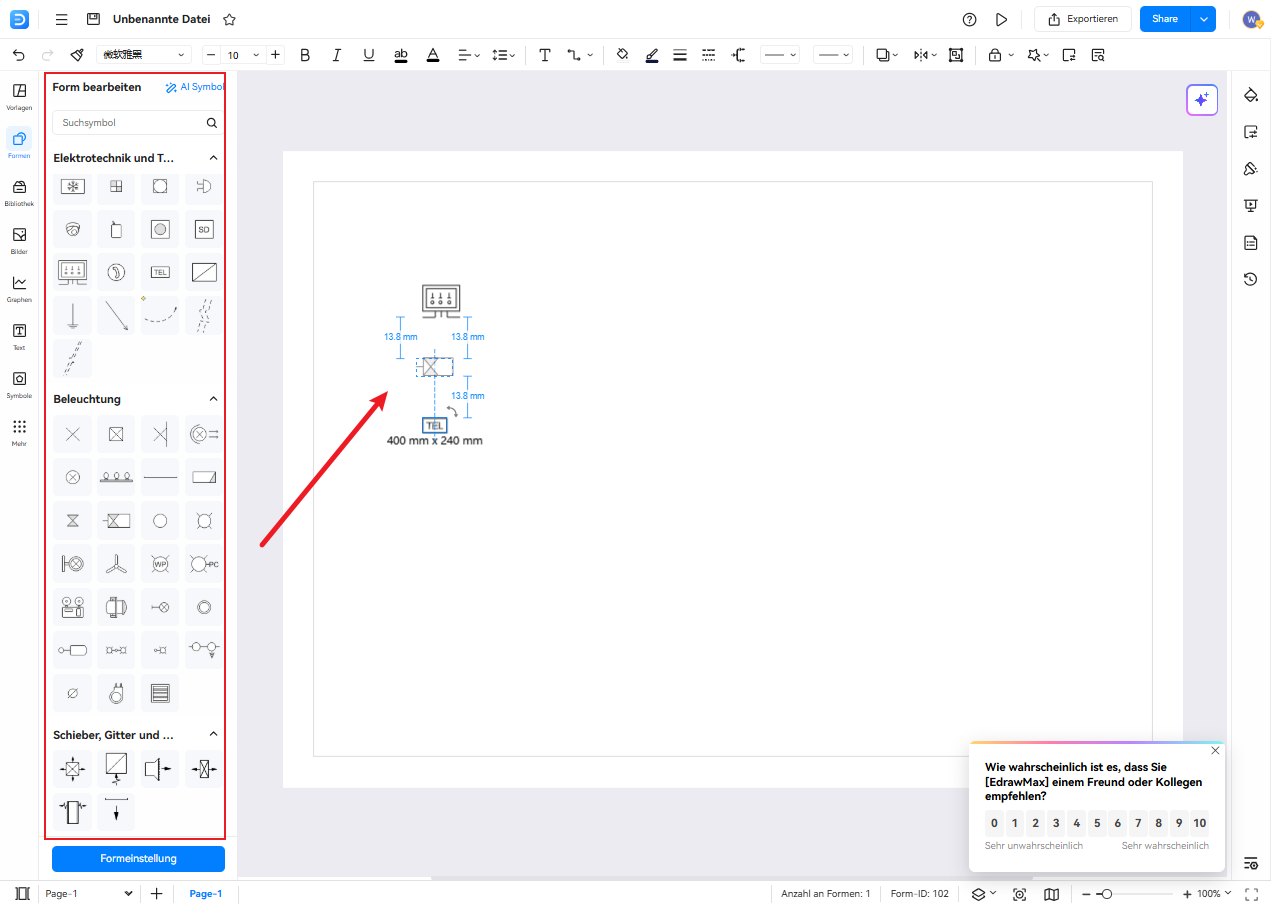This screenshot has width=1271, height=906.
Task: Switch to the Page-1 tab
Action: (x=206, y=894)
